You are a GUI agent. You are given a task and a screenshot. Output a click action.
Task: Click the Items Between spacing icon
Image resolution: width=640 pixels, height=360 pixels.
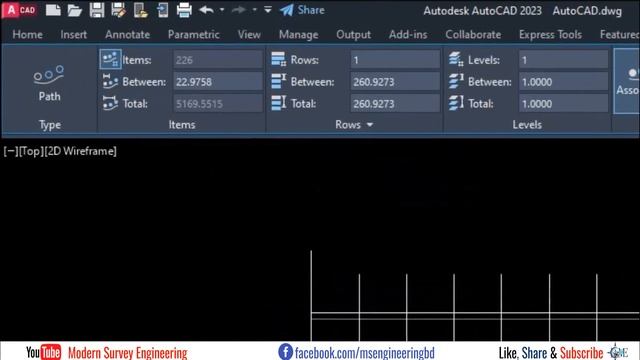[x=110, y=82]
